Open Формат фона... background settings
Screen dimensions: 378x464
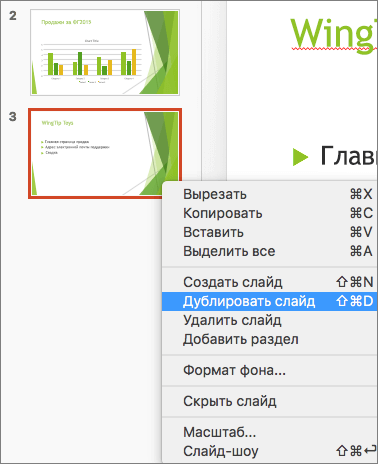click(x=269, y=370)
